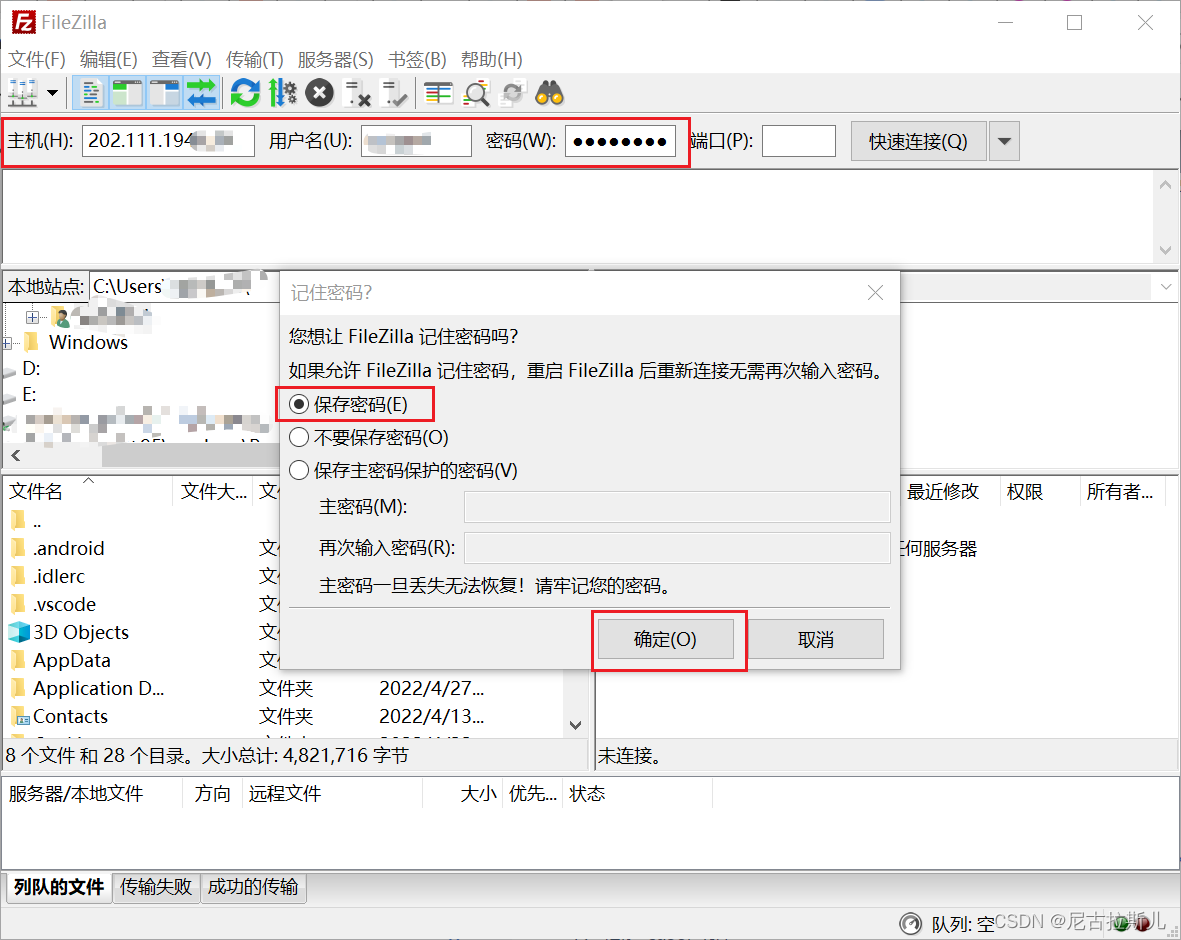Click the 端口(P) port input field
The height and width of the screenshot is (940, 1181).
pos(798,141)
